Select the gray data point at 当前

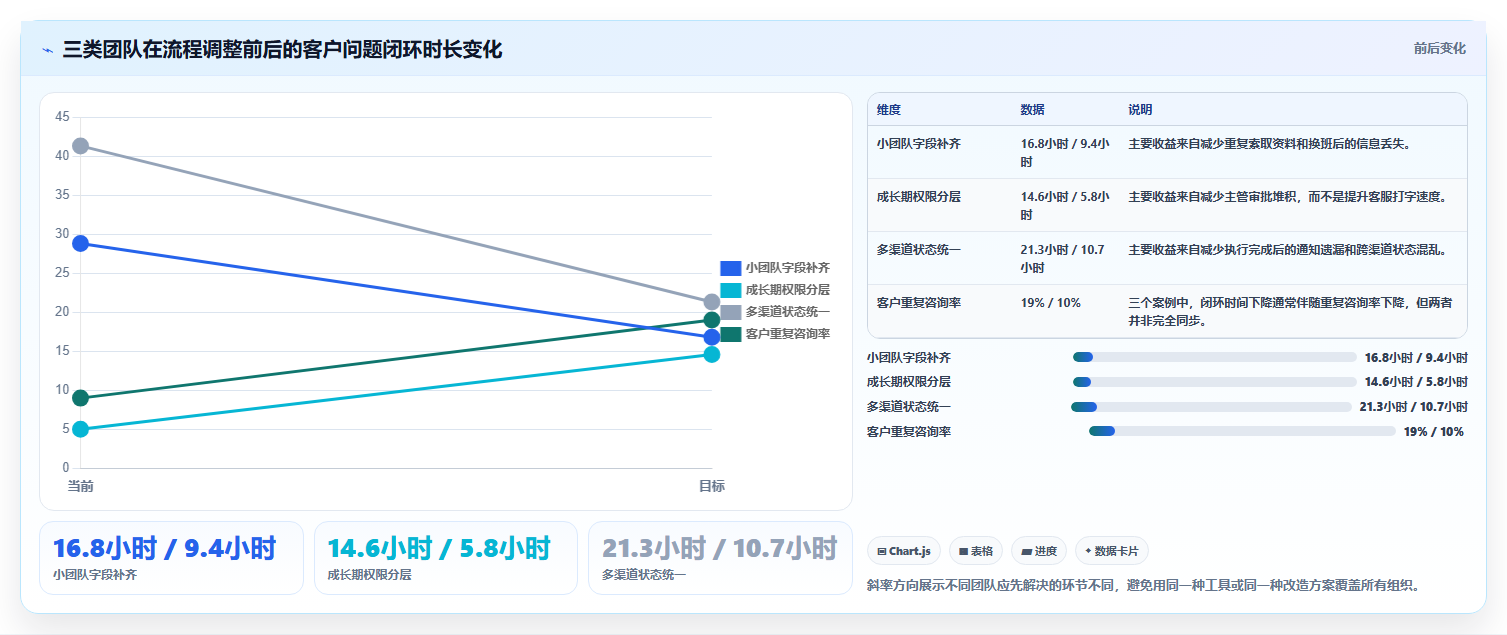pyautogui.click(x=80, y=146)
